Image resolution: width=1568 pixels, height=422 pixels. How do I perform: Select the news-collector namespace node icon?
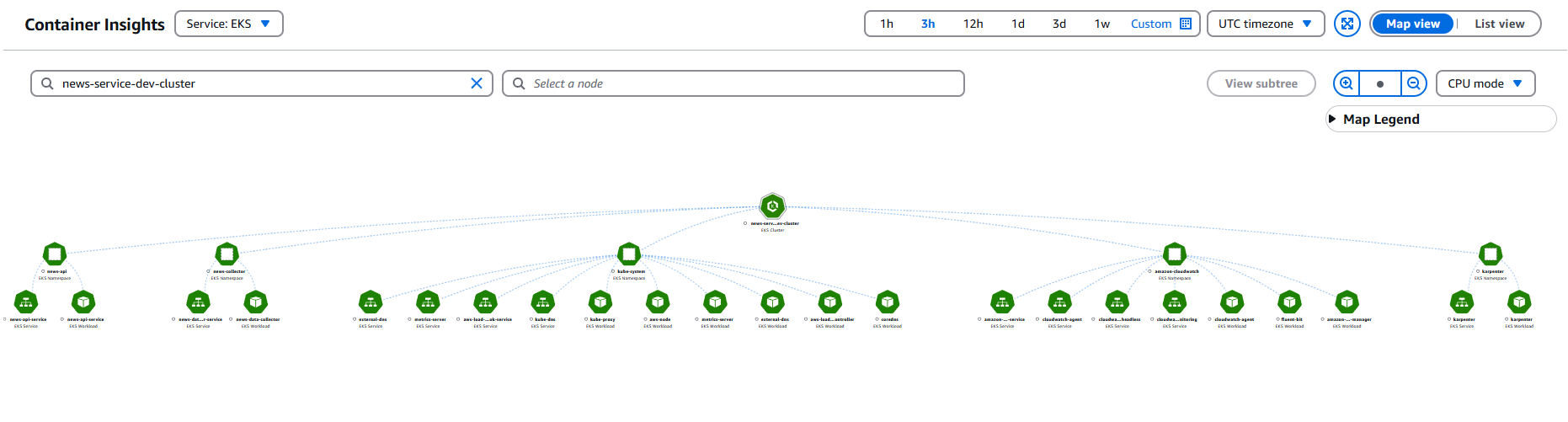[x=227, y=254]
